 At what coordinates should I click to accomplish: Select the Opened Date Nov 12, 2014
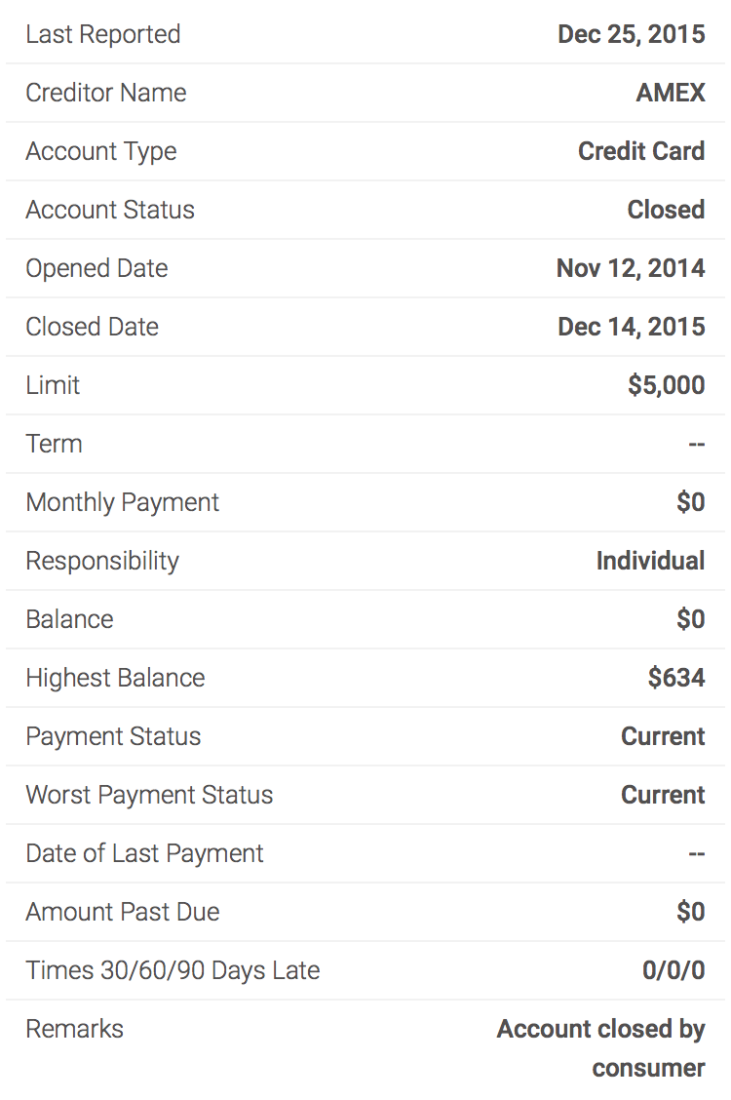630,268
